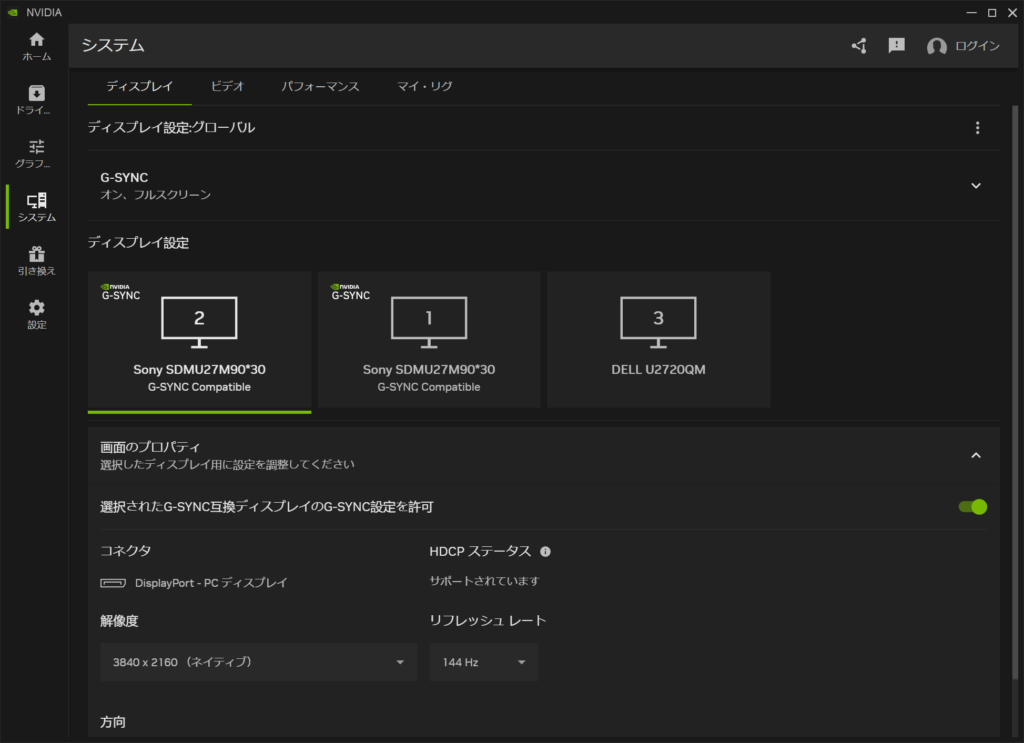Click the HDCP ステータス info icon

[x=545, y=552]
